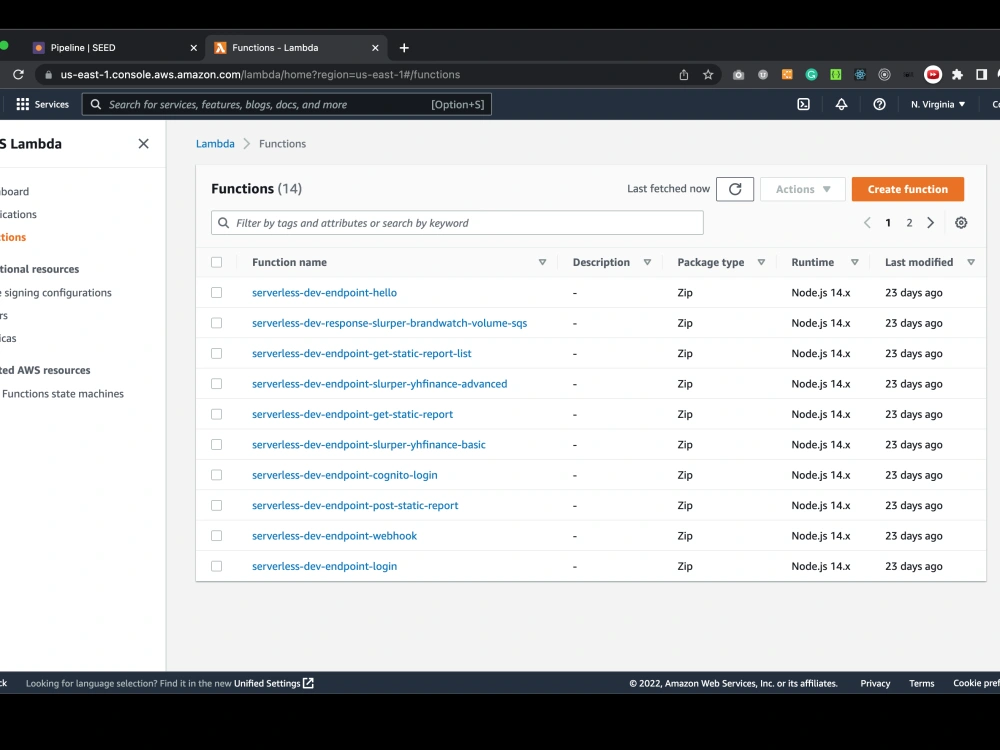The height and width of the screenshot is (750, 1000).
Task: Click the camera screenshot extension icon
Action: coord(739,75)
